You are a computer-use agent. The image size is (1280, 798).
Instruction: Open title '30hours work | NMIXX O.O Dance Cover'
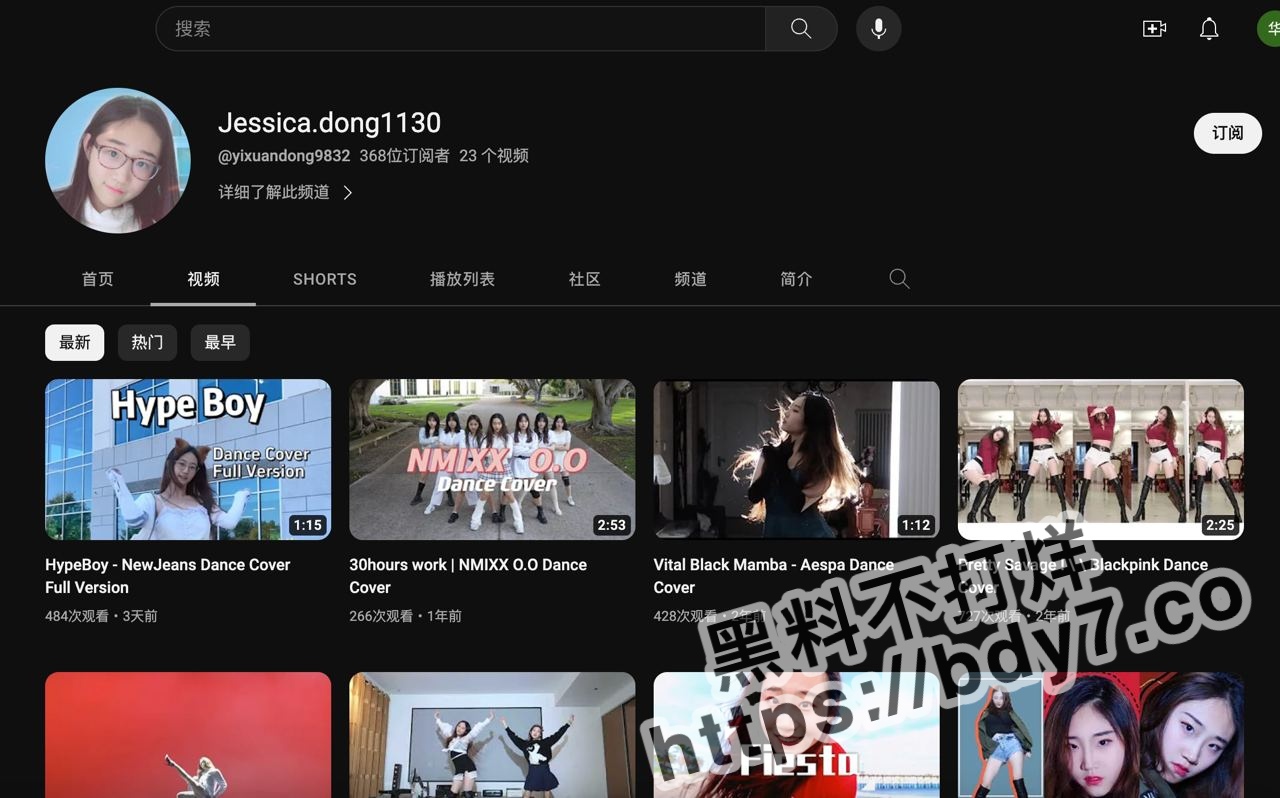468,576
